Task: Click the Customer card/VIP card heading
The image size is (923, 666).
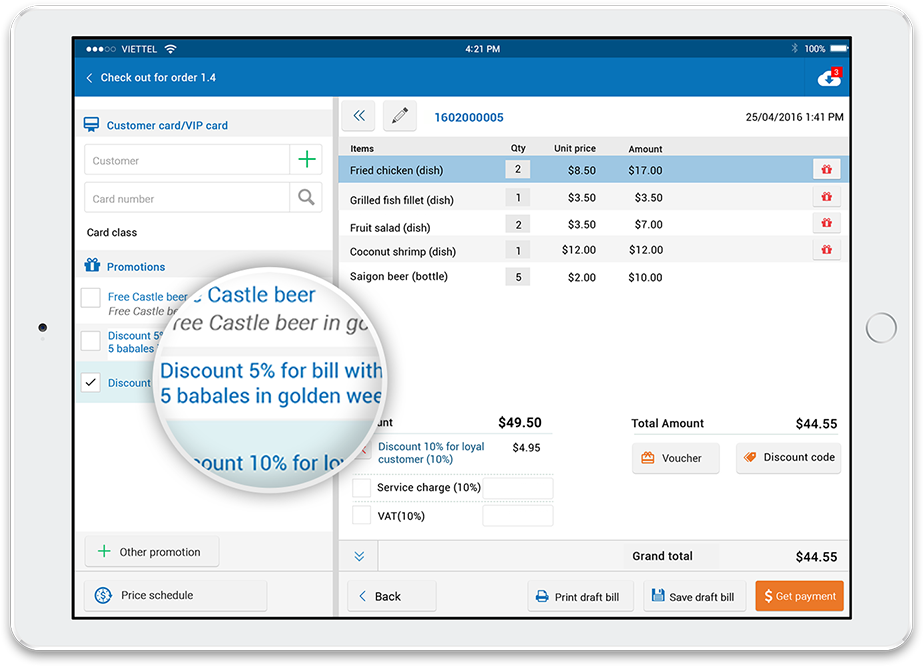Action: pos(167,125)
